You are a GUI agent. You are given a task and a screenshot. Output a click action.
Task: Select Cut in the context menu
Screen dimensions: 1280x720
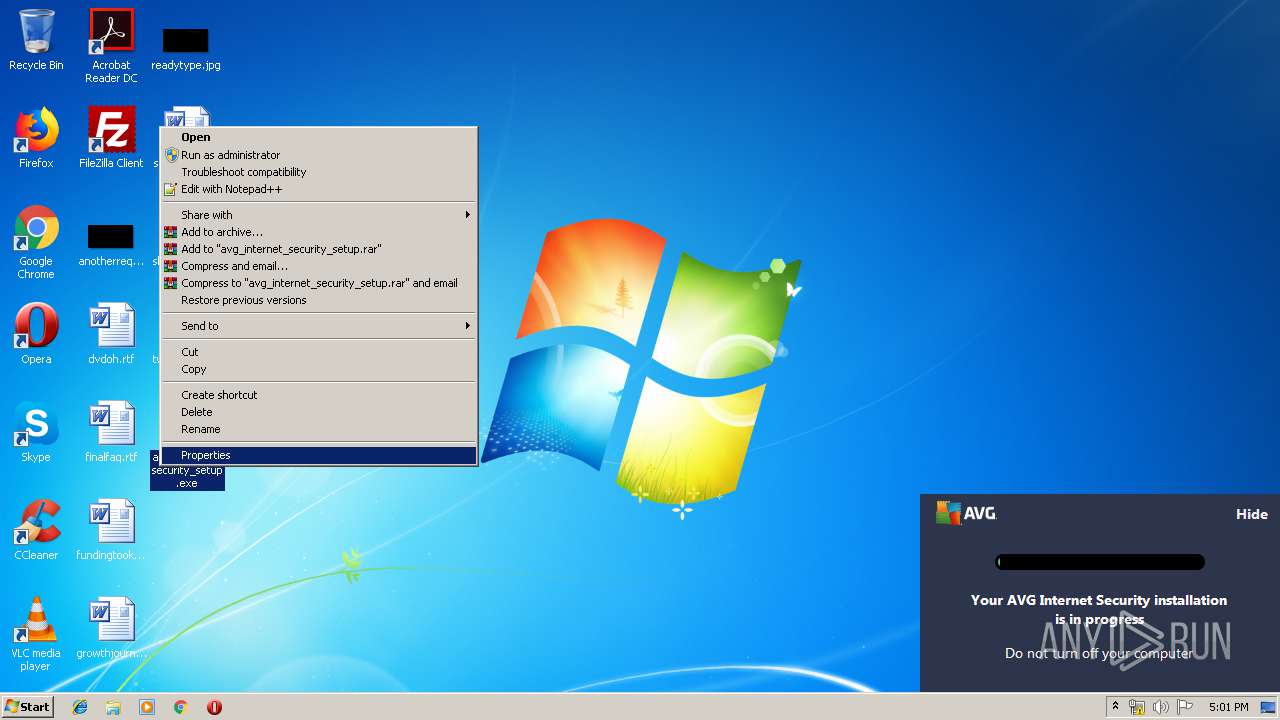[319, 352]
